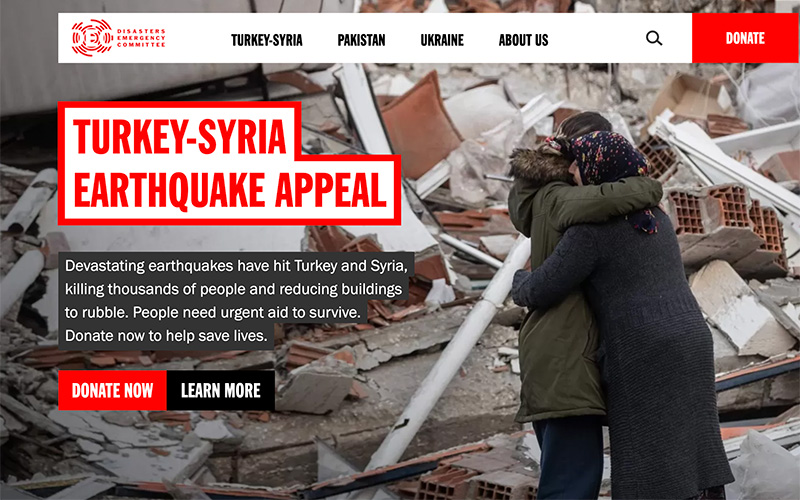Click the Turkey-Syria Earthquake Appeal headline
The width and height of the screenshot is (800, 500).
[229, 163]
